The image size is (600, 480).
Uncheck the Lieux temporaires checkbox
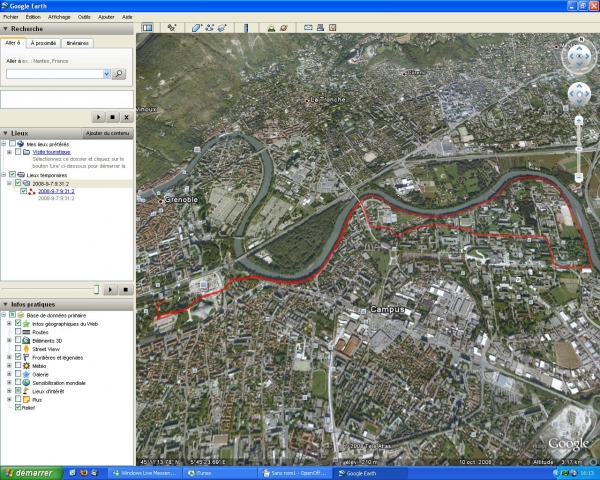tap(12, 175)
